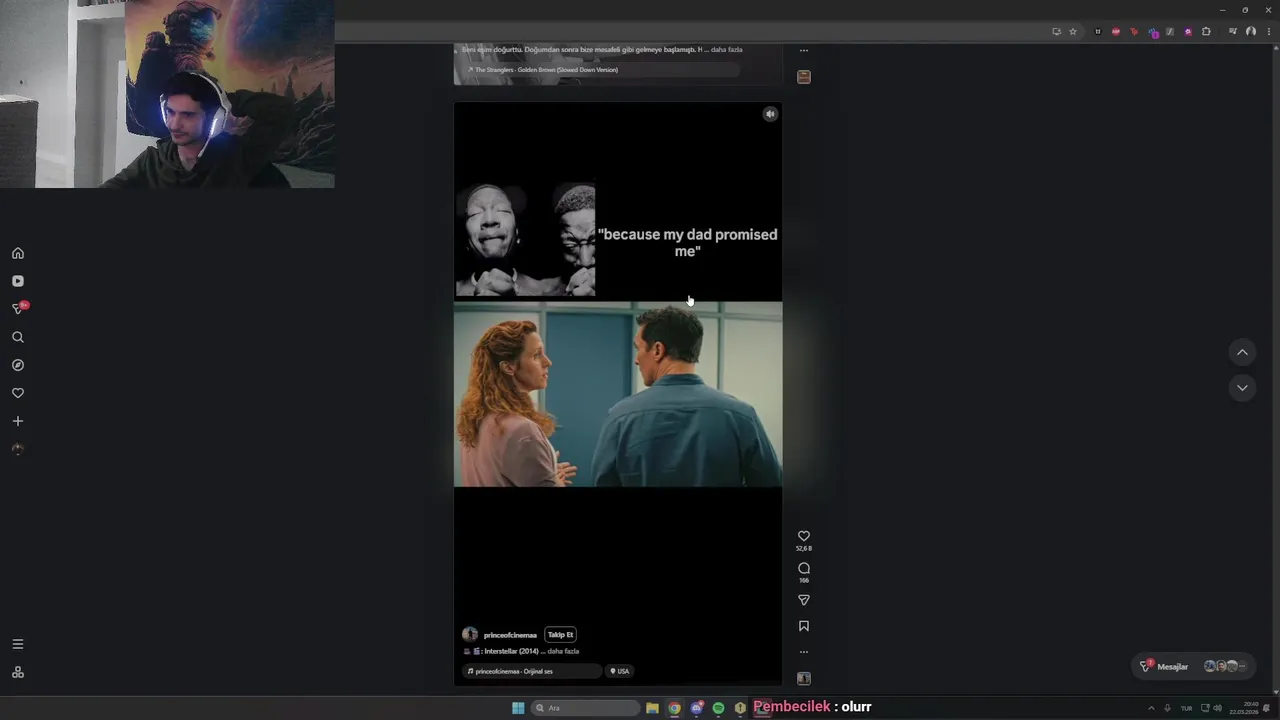Open comments on the Interstellar reel
The image size is (1280, 720).
tap(803, 568)
